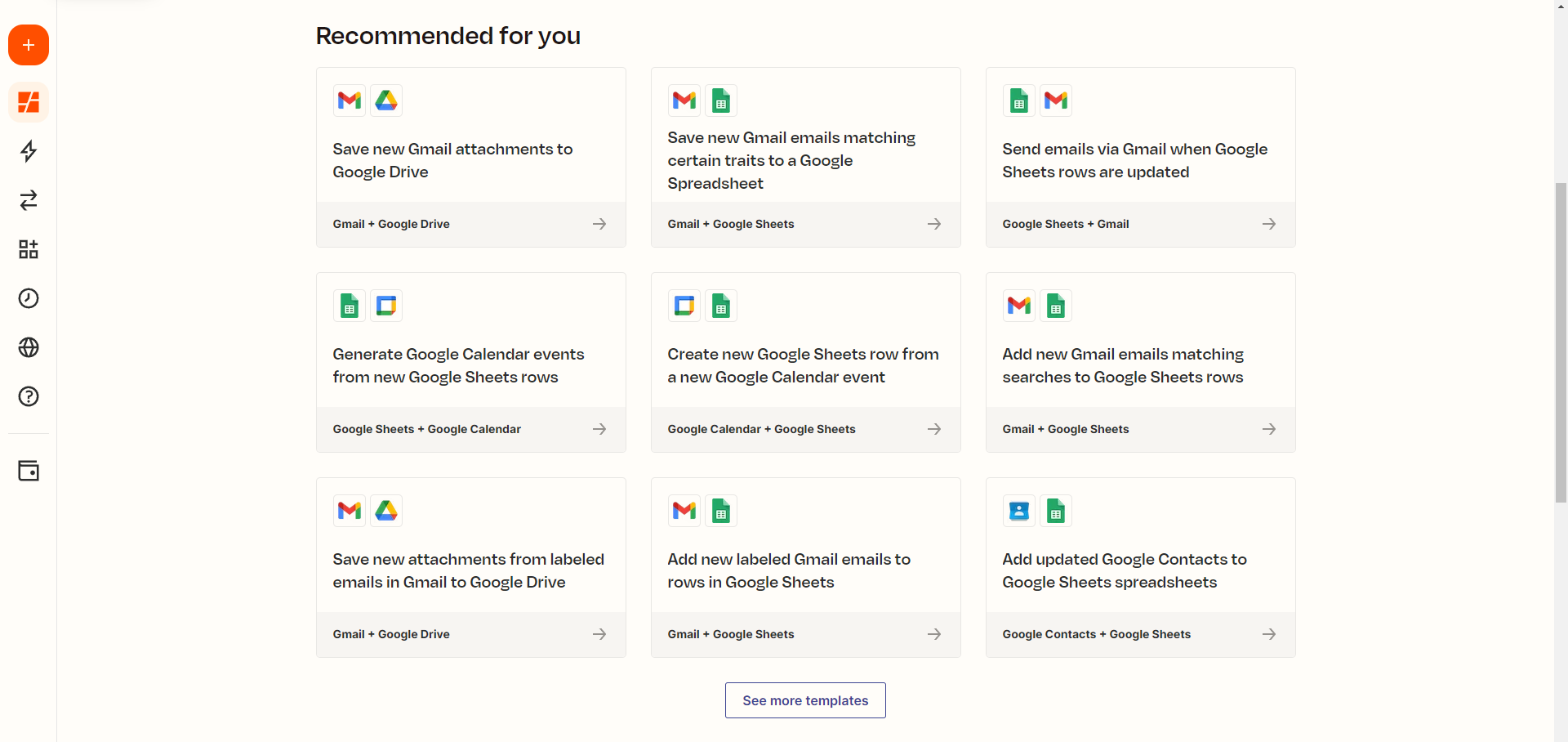
Task: Open the Apps grid icon in sidebar
Action: click(x=29, y=249)
